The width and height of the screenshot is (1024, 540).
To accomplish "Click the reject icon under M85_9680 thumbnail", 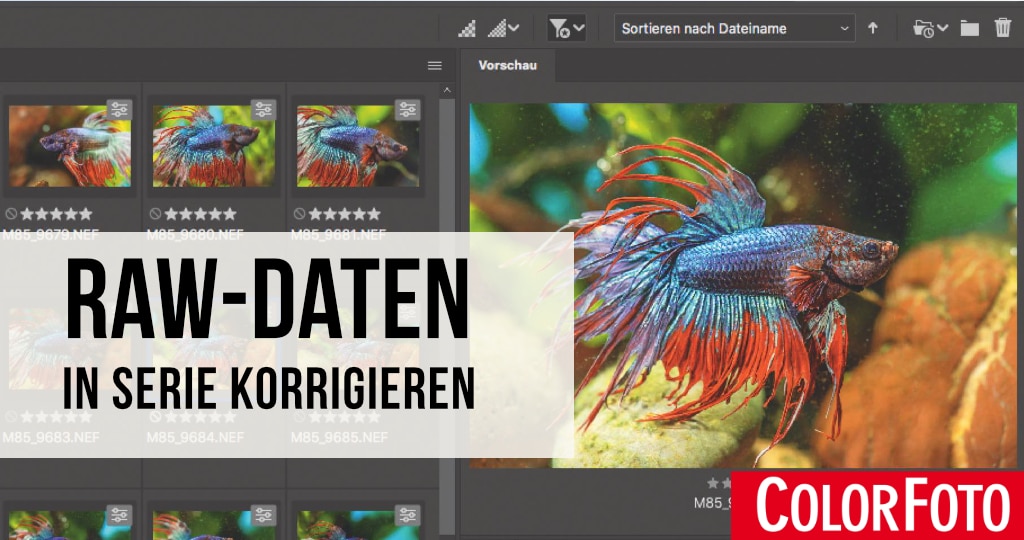I will (x=155, y=214).
